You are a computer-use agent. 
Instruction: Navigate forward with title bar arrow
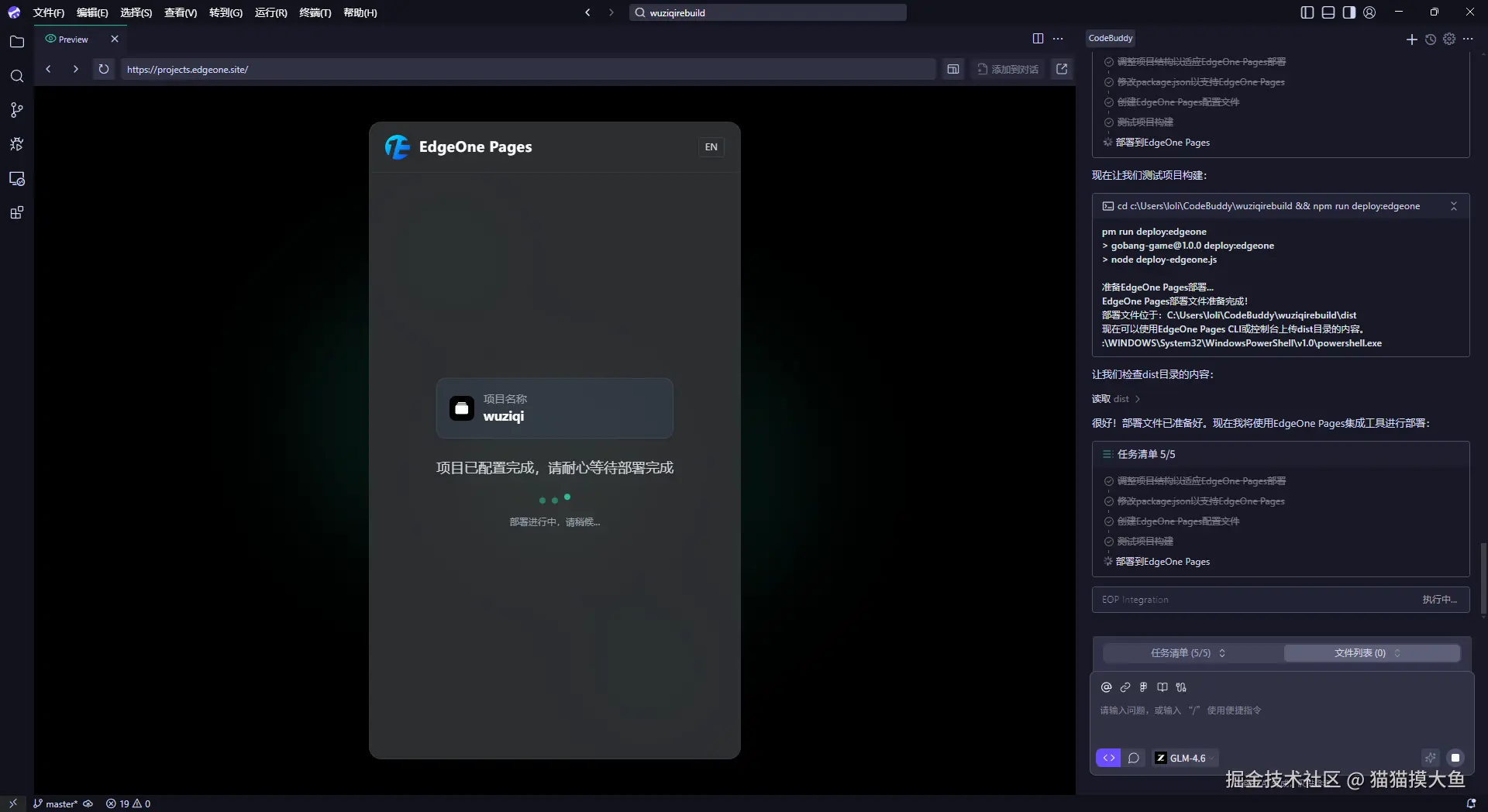[611, 12]
